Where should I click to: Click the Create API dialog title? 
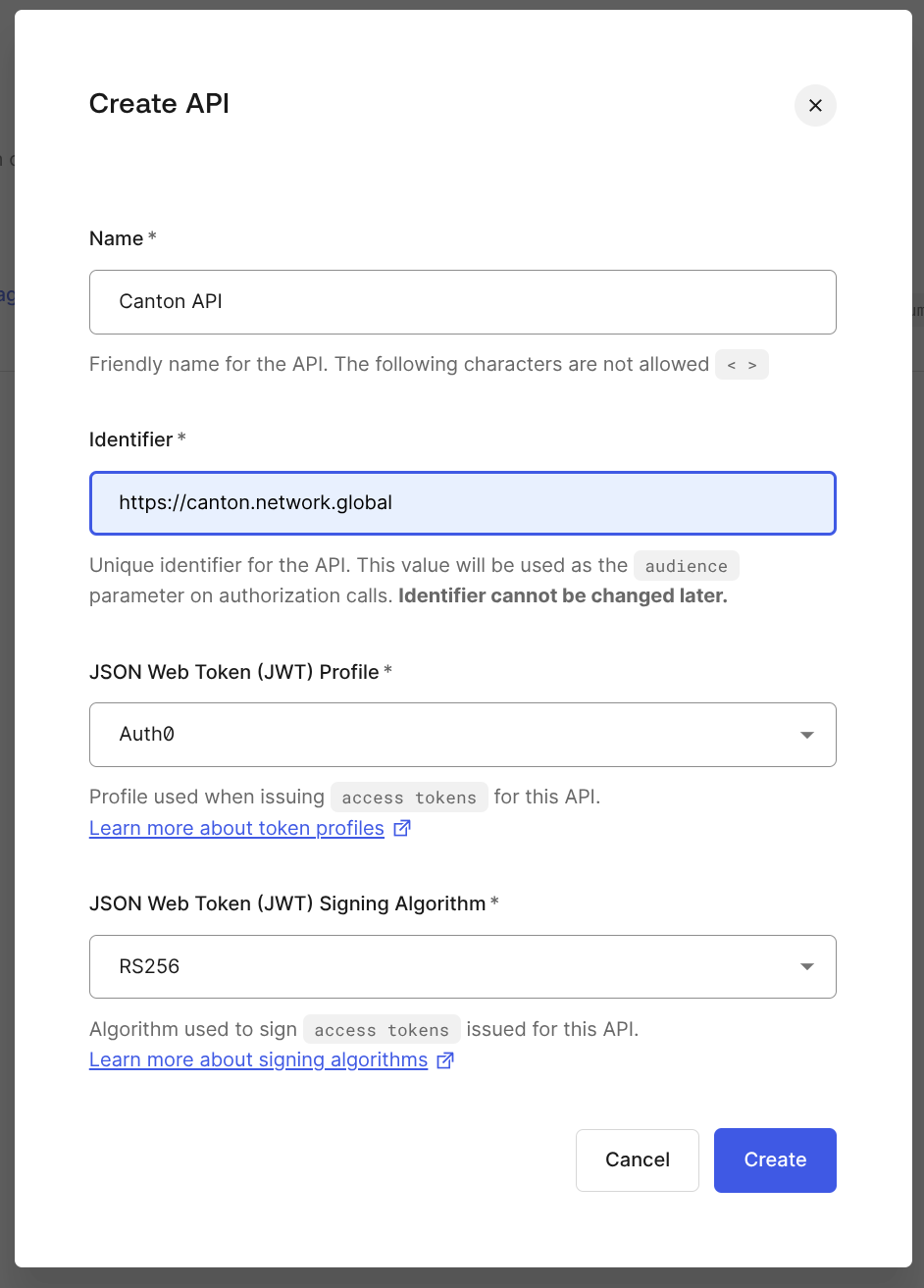tap(159, 104)
